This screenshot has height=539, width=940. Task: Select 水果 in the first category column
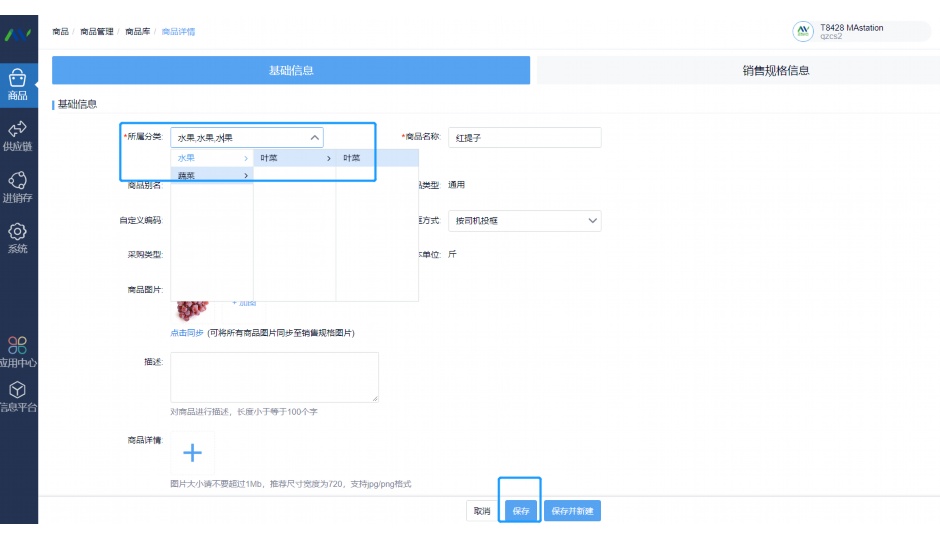coord(211,158)
